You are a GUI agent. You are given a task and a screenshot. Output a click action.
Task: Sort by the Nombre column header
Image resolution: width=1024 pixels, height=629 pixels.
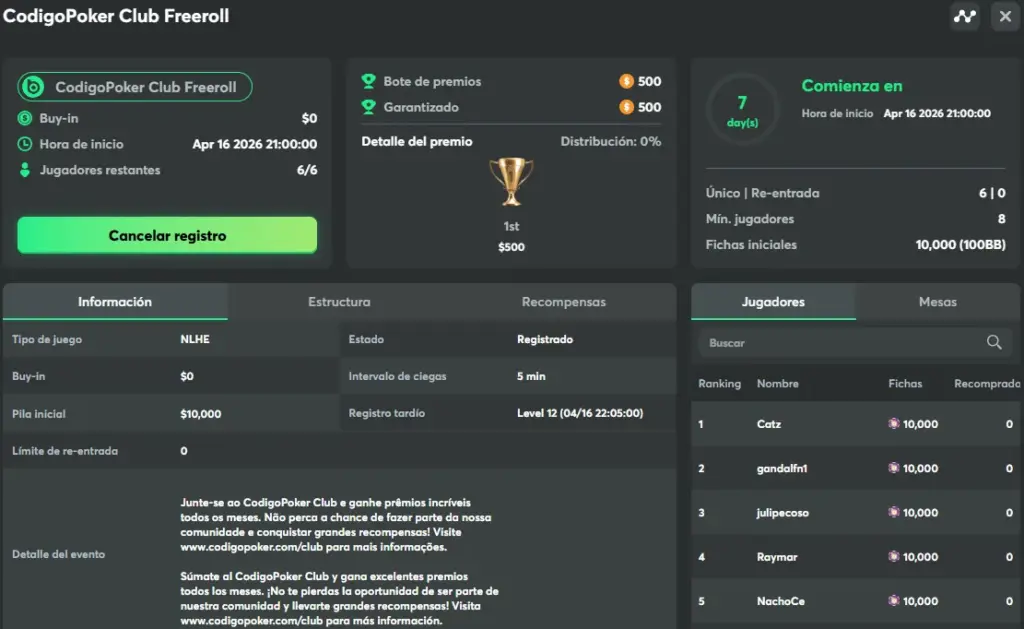click(778, 383)
